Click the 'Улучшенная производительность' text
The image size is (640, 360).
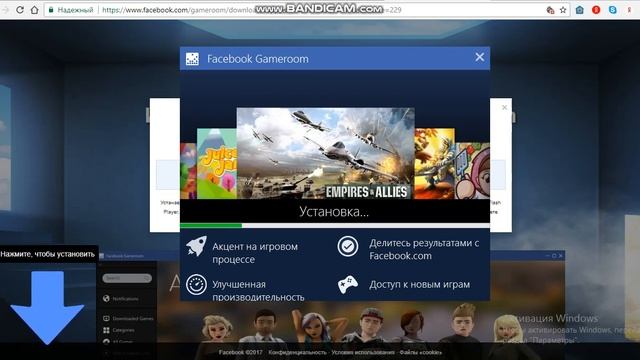[x=258, y=291]
